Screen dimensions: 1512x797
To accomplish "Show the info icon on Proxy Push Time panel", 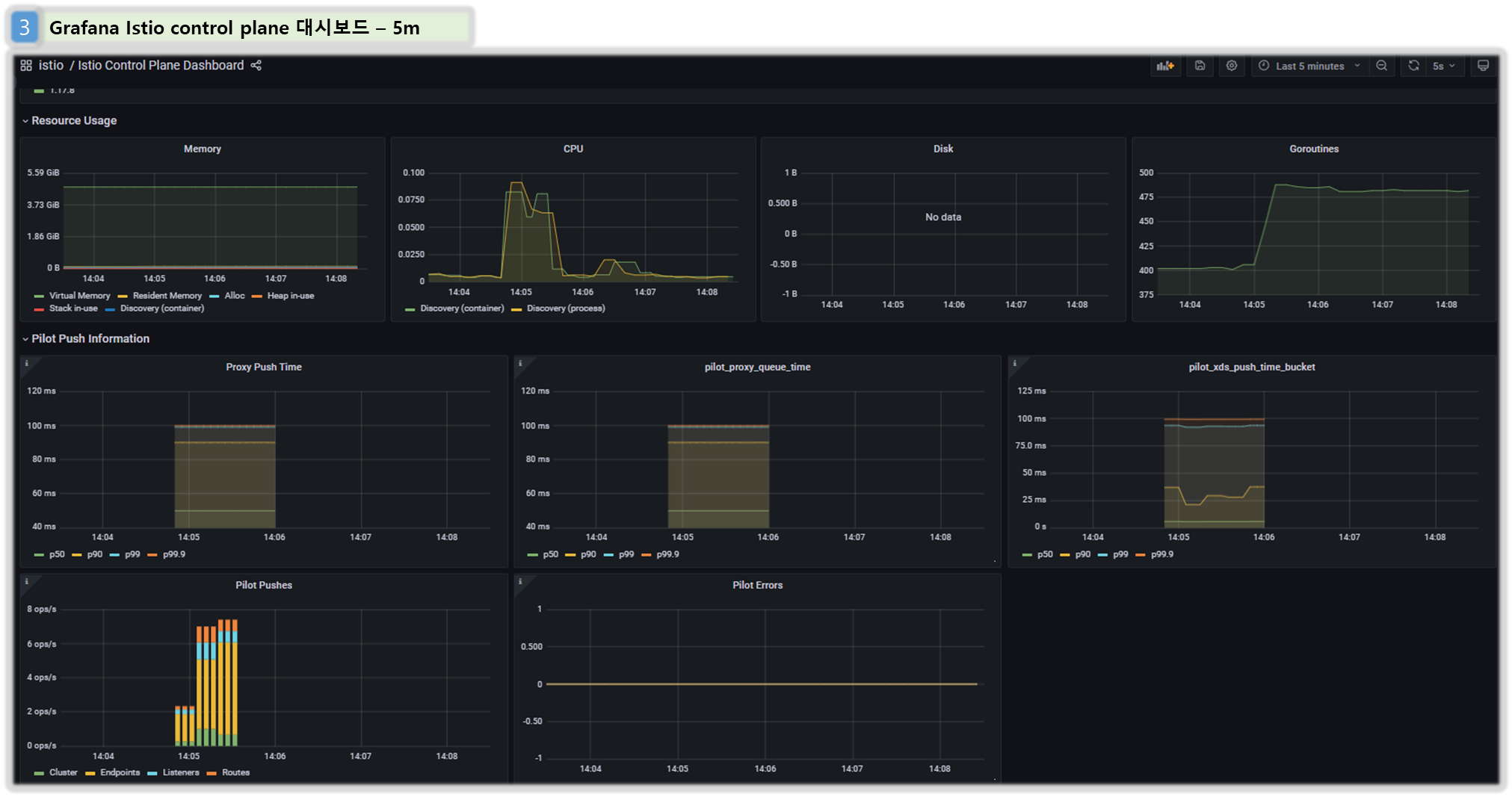I will [26, 364].
